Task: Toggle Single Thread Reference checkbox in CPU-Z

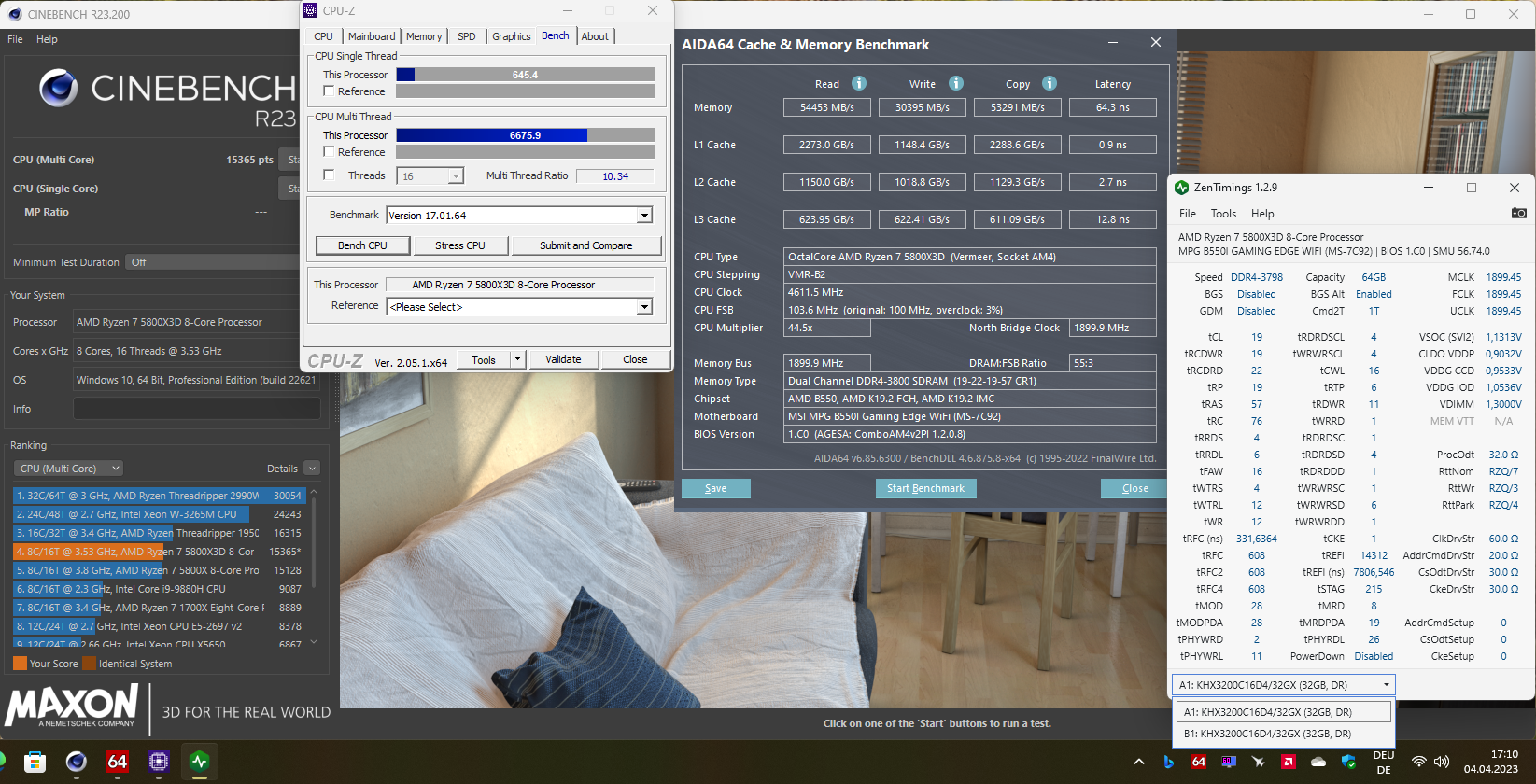Action: [x=329, y=91]
